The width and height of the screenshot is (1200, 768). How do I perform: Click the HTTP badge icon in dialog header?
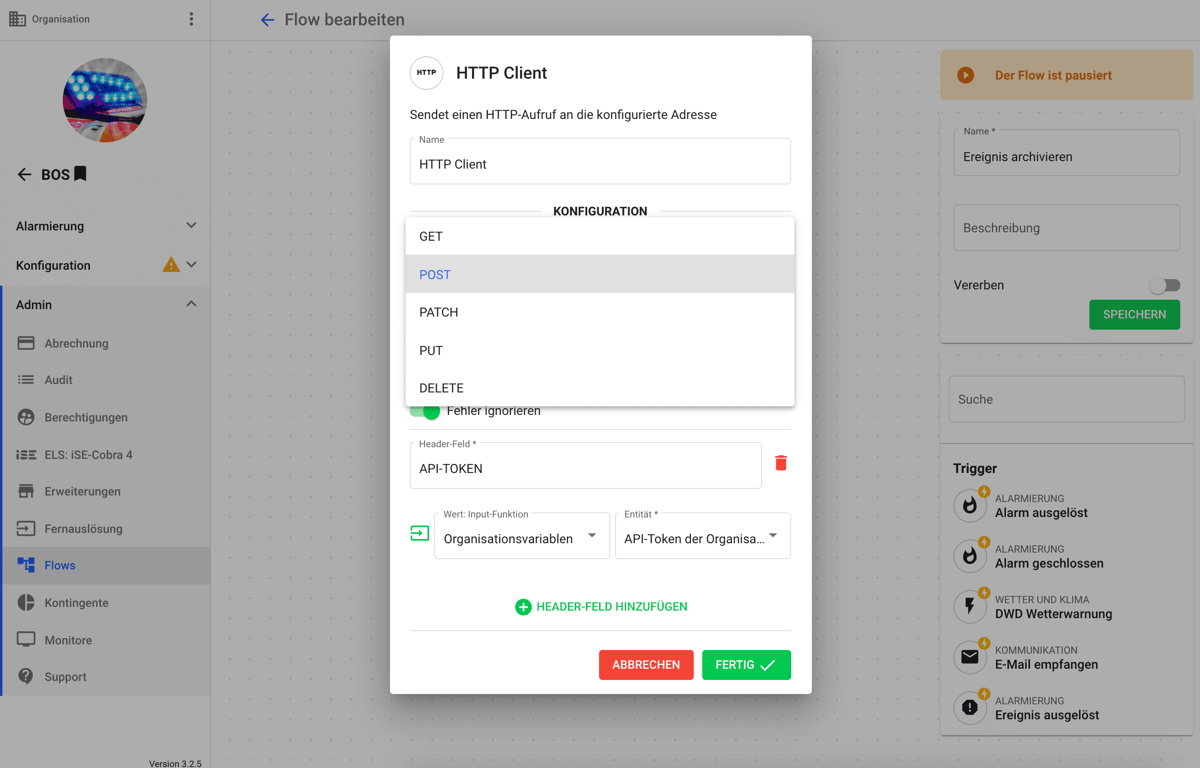(x=427, y=73)
